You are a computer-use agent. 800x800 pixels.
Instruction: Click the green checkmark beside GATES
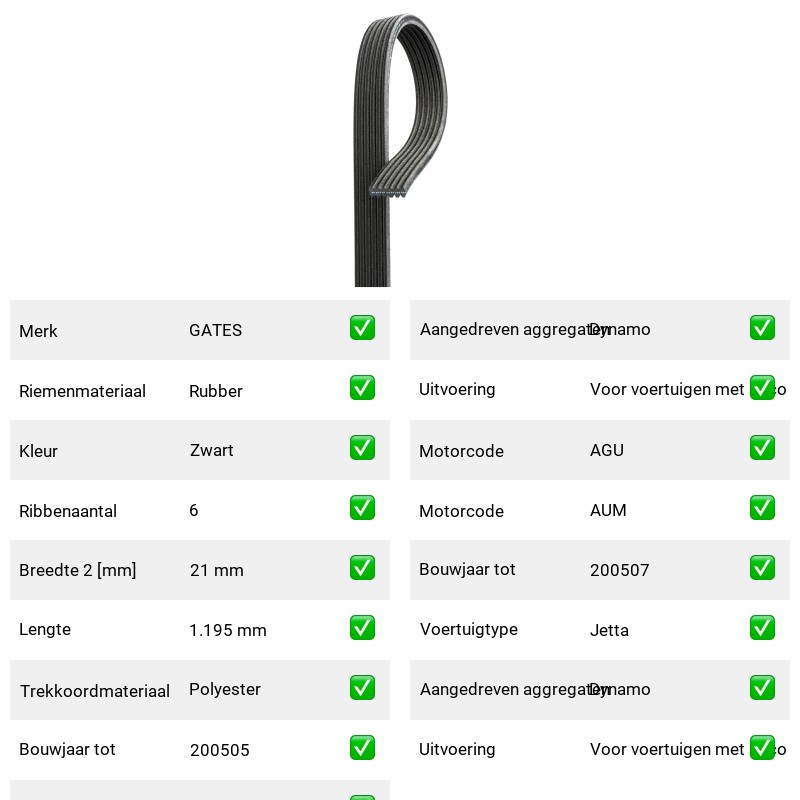362,328
